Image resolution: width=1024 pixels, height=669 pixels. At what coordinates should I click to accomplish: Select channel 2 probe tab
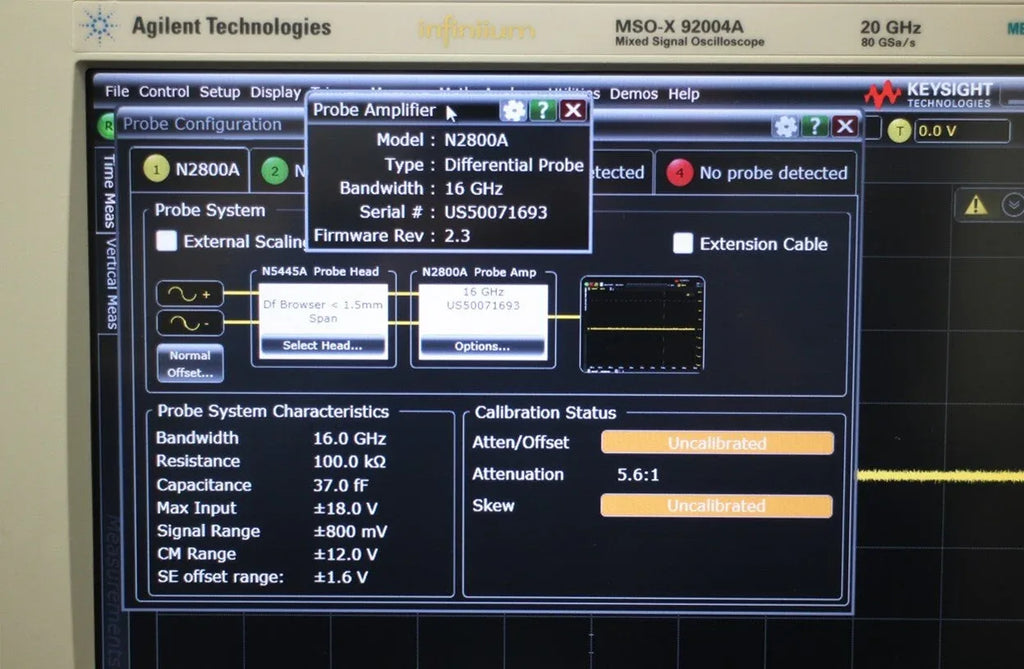[x=281, y=171]
